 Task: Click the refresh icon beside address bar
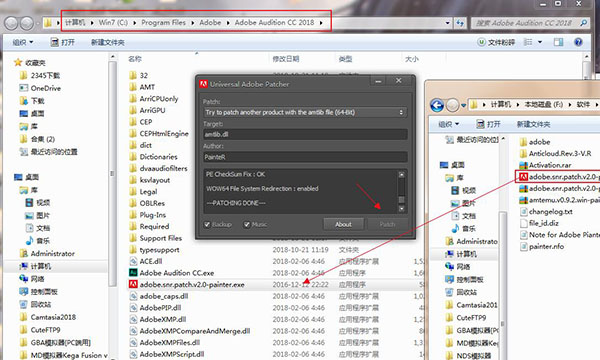[460, 23]
